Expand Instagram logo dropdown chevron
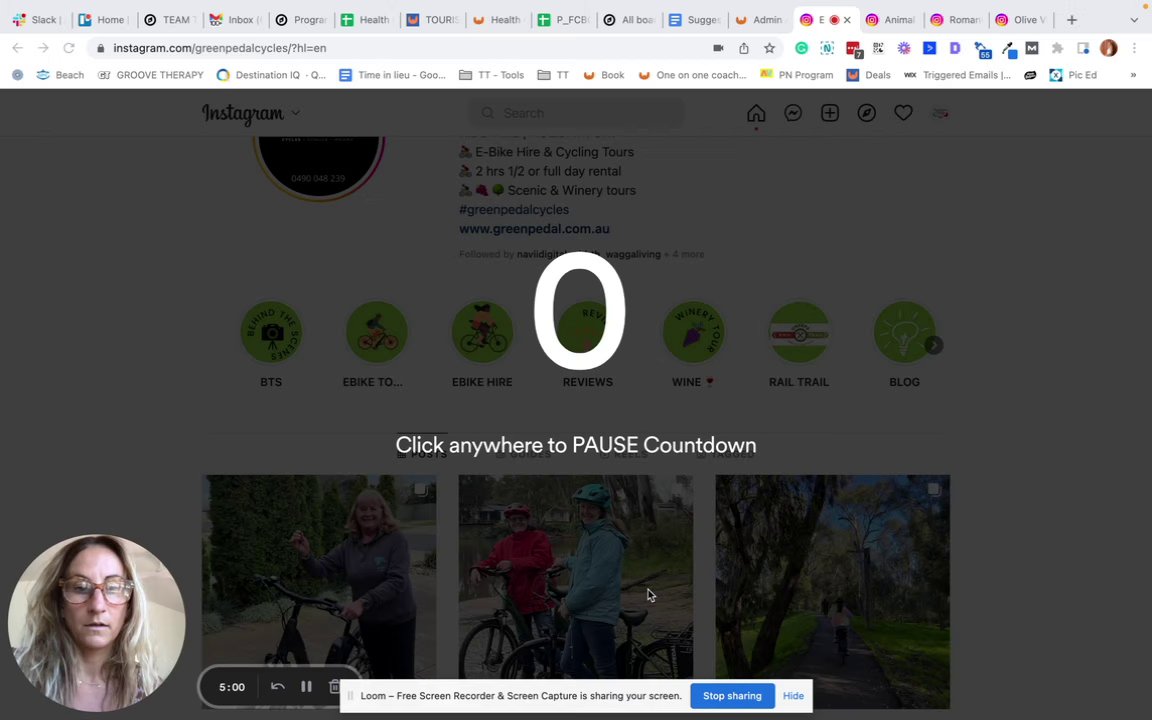This screenshot has width=1152, height=720. [295, 113]
